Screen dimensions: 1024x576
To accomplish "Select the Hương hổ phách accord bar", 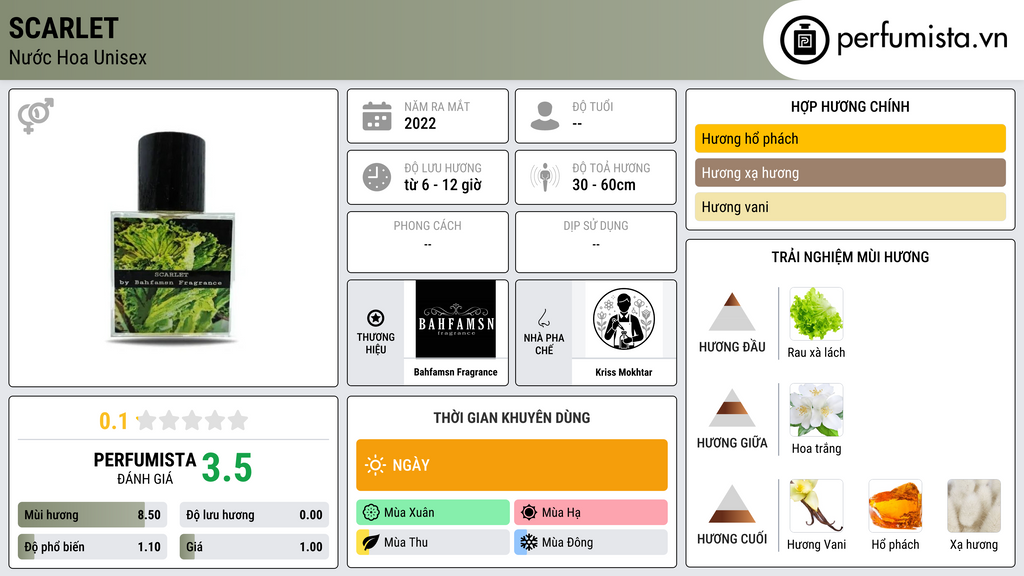I will 850,138.
